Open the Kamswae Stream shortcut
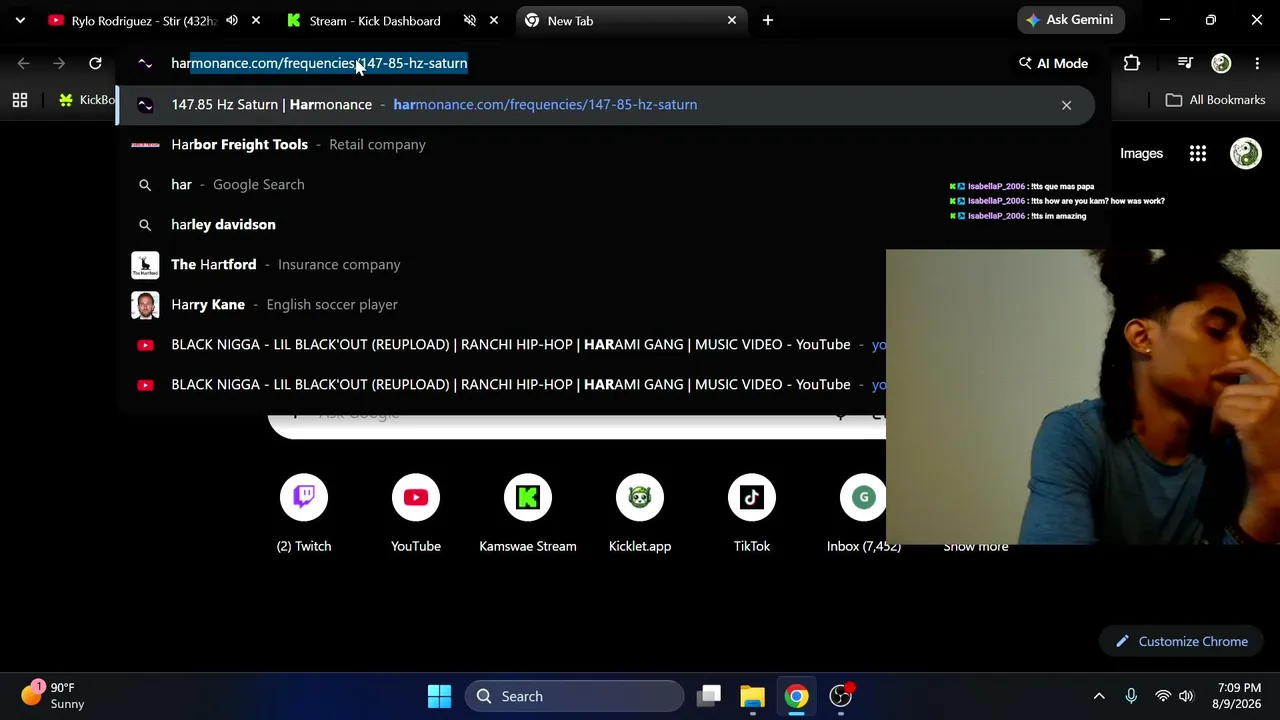 pyautogui.click(x=528, y=514)
